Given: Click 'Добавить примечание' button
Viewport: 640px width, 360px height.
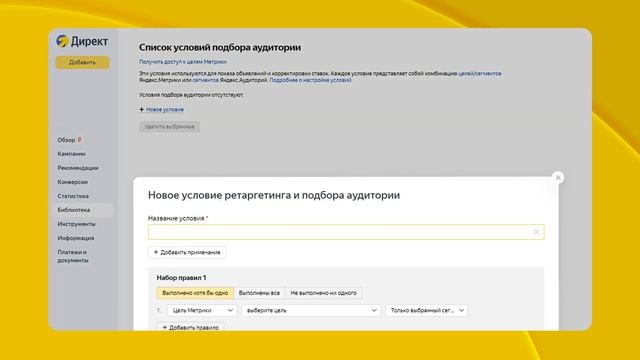Looking at the screenshot, I should 187,252.
